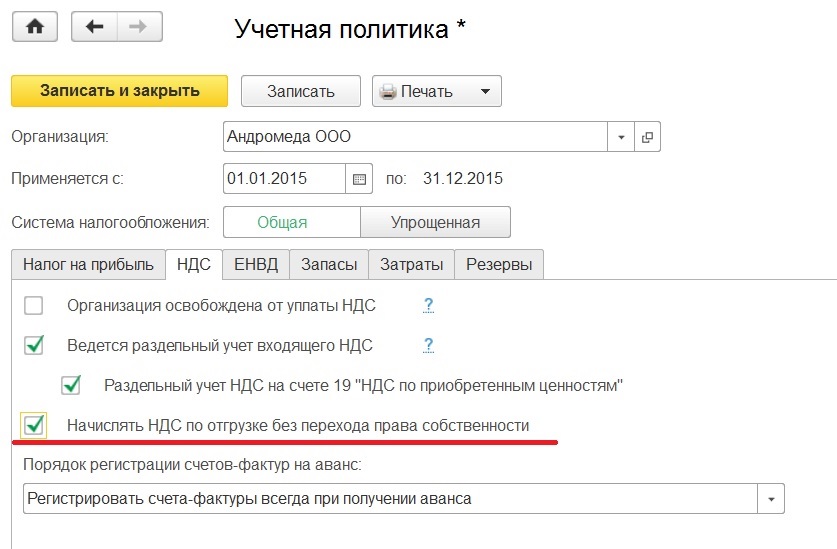Navigate back with the left arrow

pyautogui.click(x=94, y=27)
